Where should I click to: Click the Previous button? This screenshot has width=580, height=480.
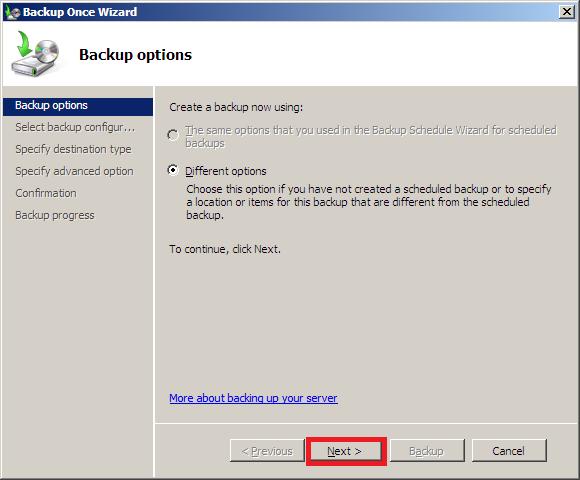(267, 451)
